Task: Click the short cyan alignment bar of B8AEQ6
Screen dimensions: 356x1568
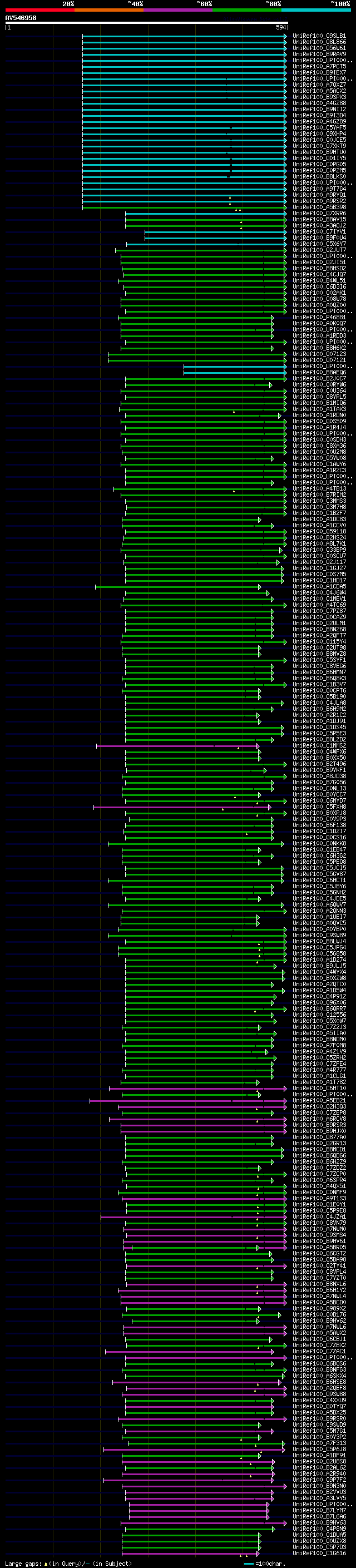Action: coord(235,373)
